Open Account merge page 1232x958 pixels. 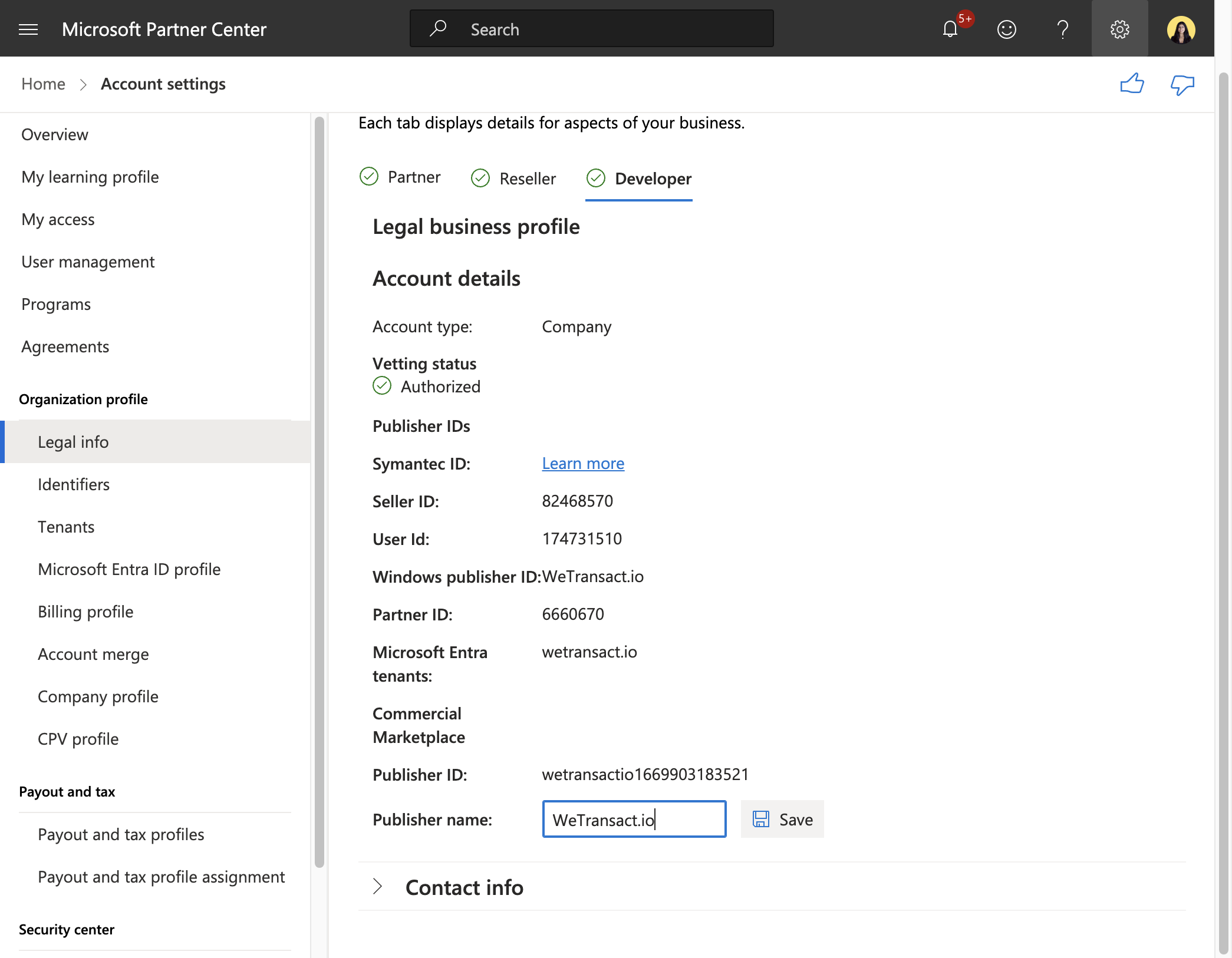93,654
